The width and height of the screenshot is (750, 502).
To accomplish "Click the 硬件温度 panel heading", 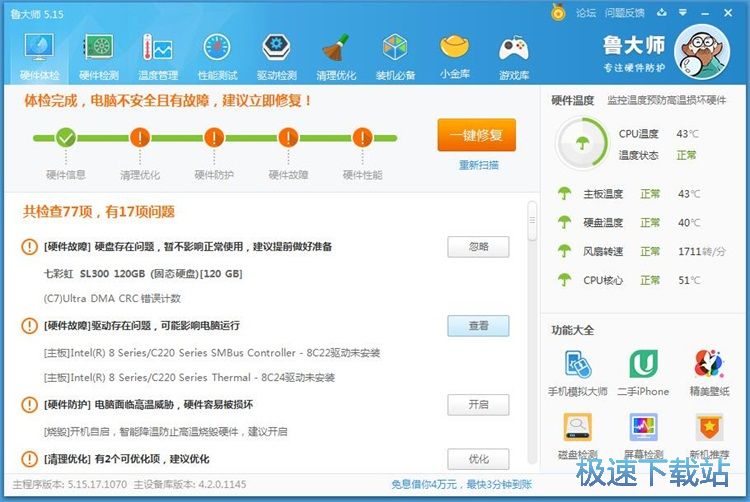I will [x=573, y=100].
